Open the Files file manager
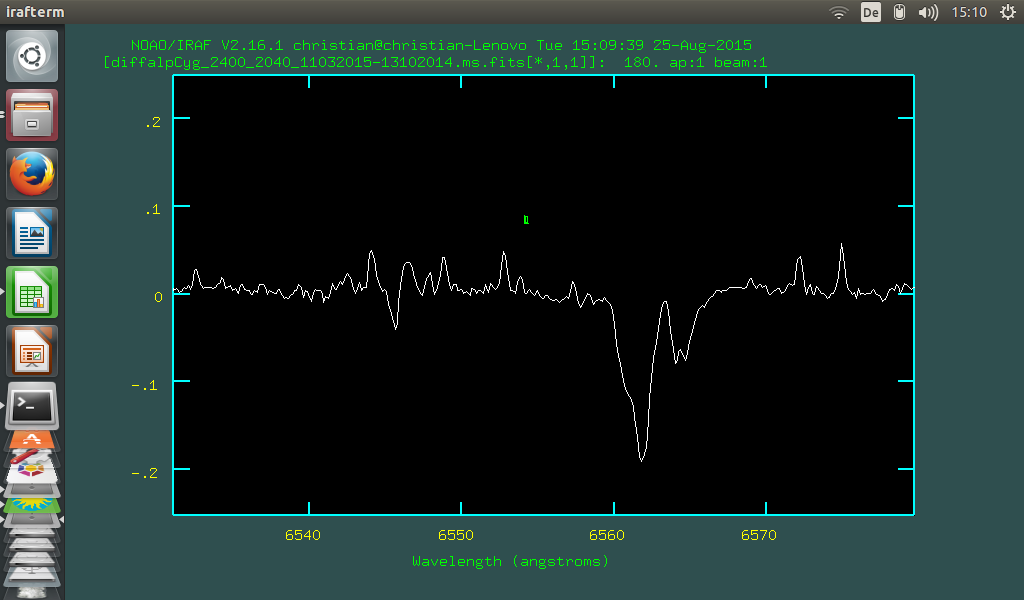Screen dimensions: 1024x600 [x=31, y=114]
